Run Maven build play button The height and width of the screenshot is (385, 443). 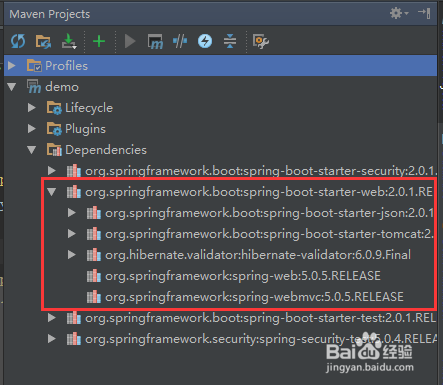point(130,41)
